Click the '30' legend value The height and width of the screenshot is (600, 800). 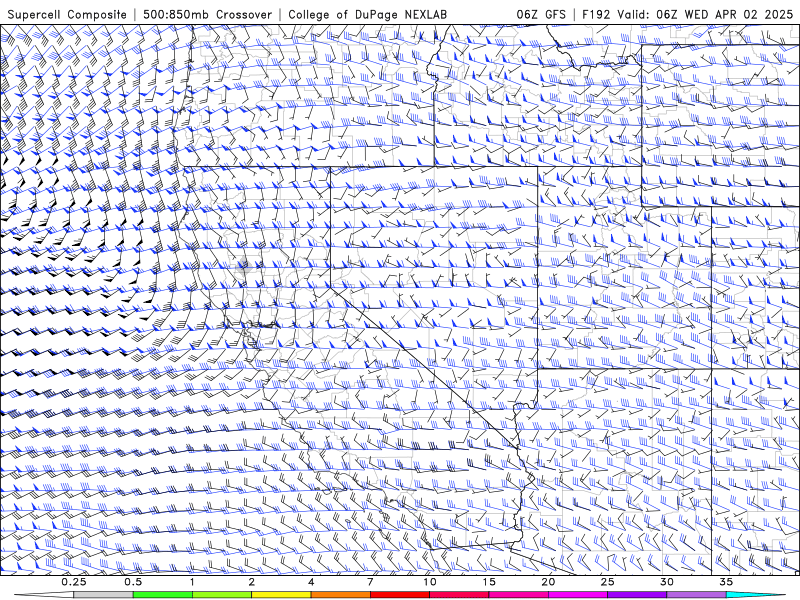pyautogui.click(x=666, y=582)
